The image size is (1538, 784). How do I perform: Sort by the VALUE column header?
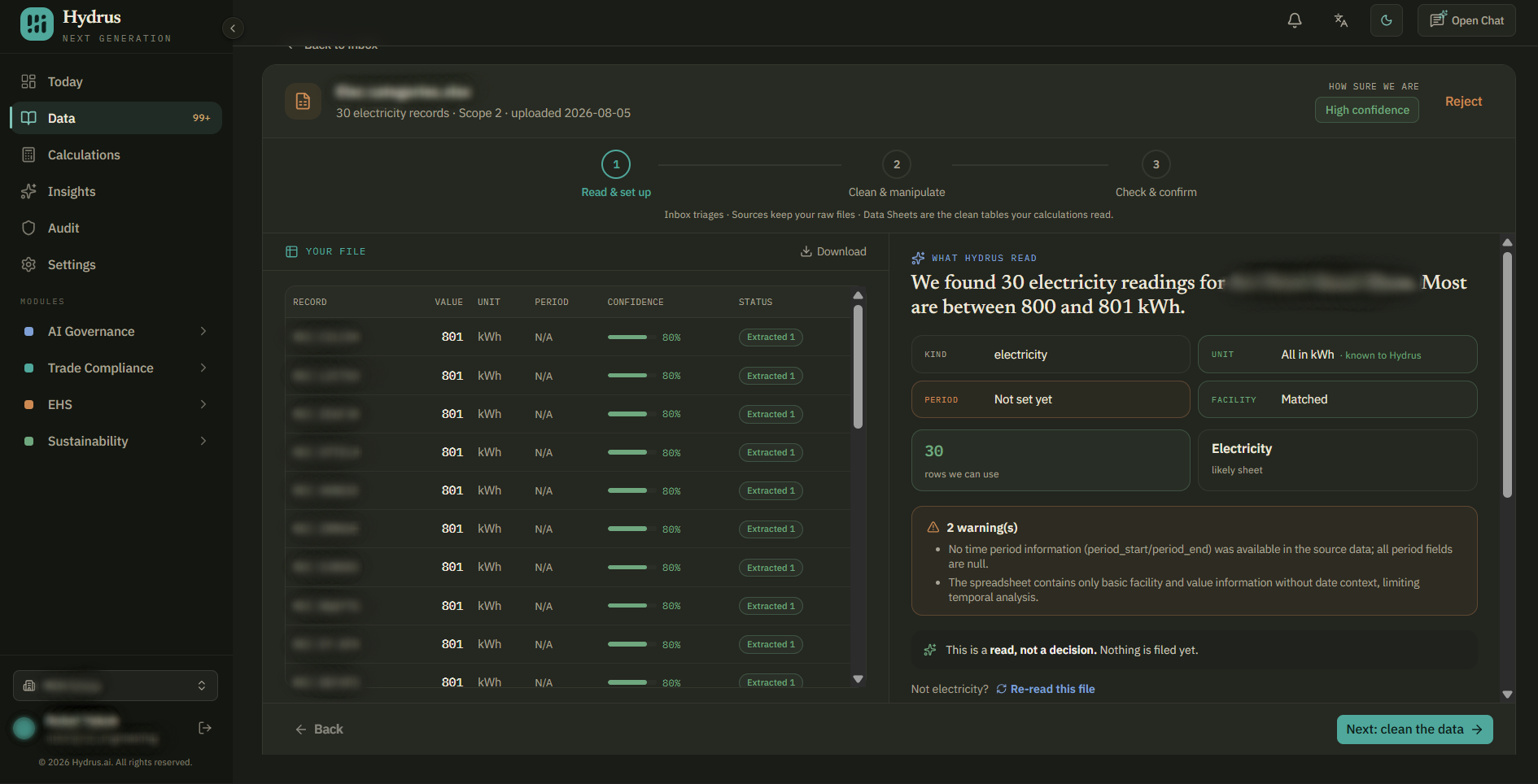[x=448, y=302]
